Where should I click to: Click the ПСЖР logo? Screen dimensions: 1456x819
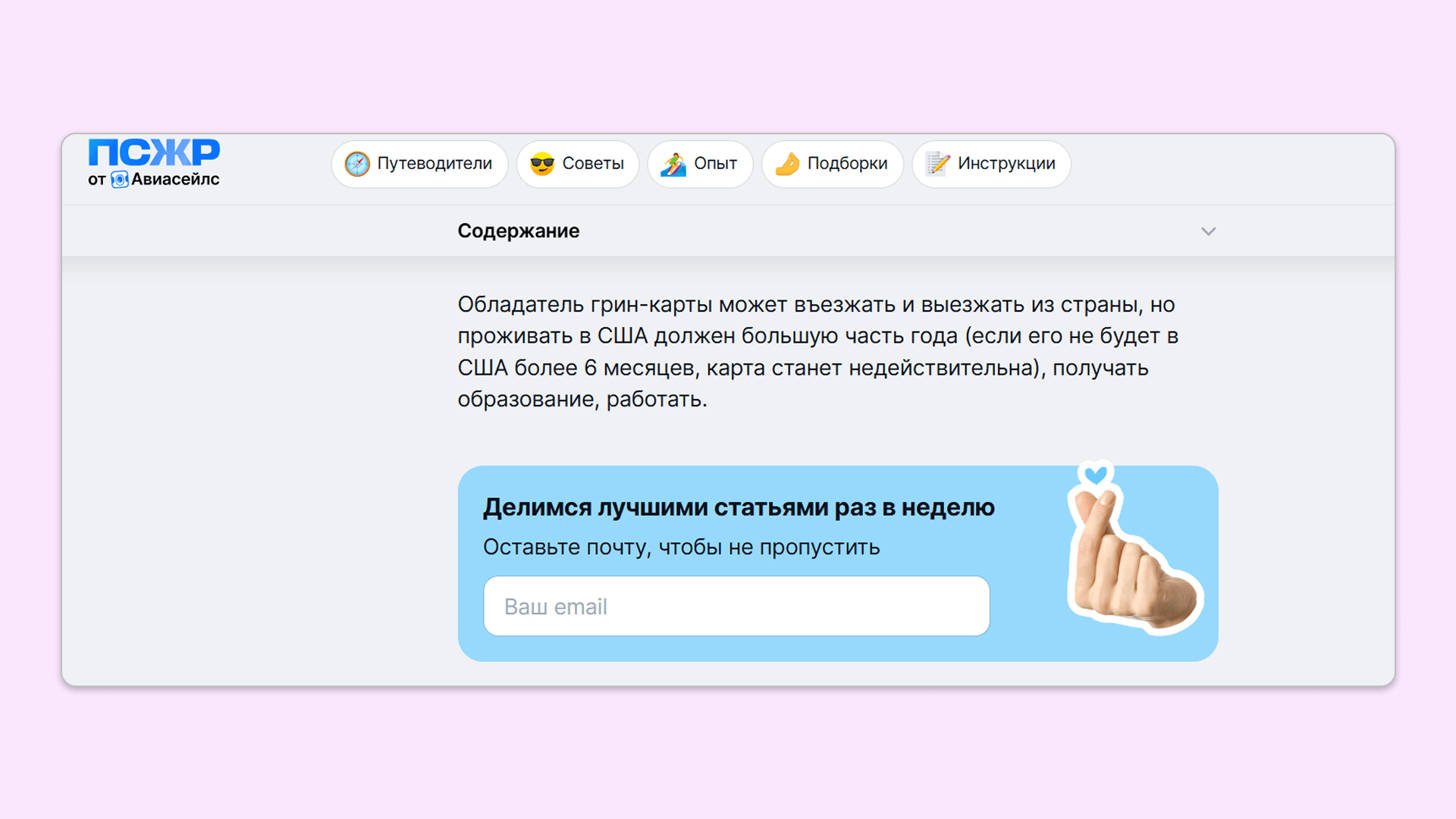tap(154, 152)
